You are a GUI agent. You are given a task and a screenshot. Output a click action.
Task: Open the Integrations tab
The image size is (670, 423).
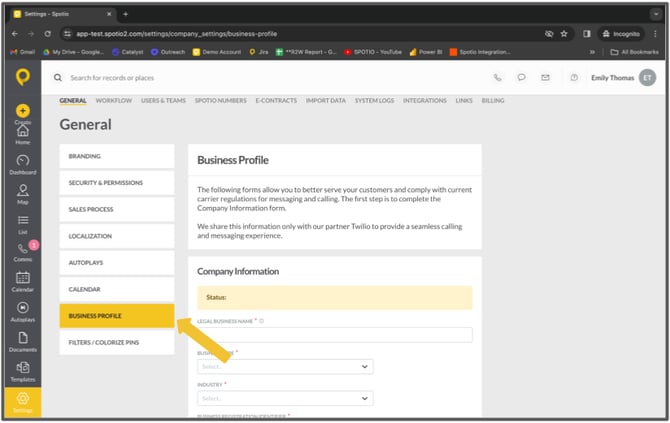425,100
